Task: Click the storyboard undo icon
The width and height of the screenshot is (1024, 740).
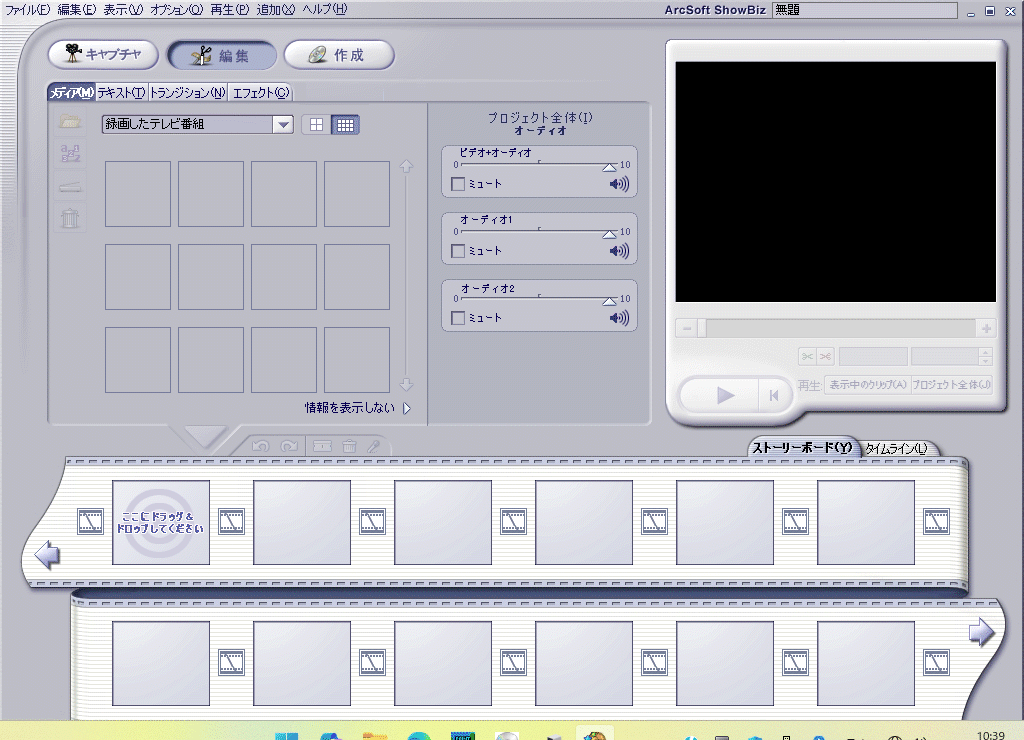Action: pyautogui.click(x=261, y=446)
